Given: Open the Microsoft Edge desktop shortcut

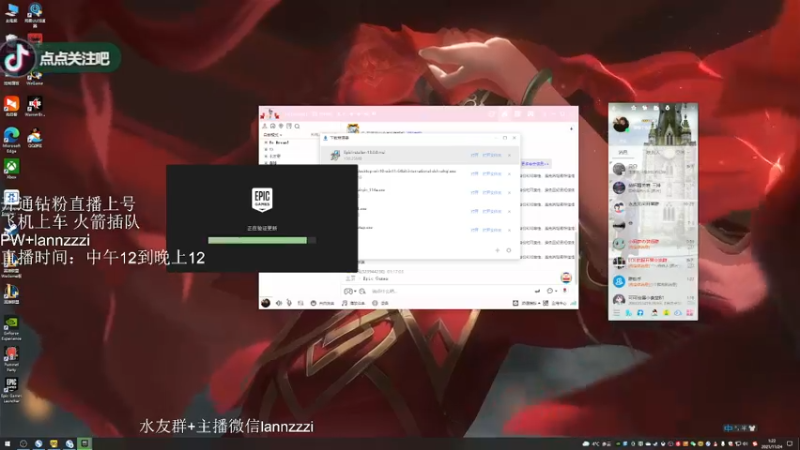Looking at the screenshot, I should [x=11, y=140].
